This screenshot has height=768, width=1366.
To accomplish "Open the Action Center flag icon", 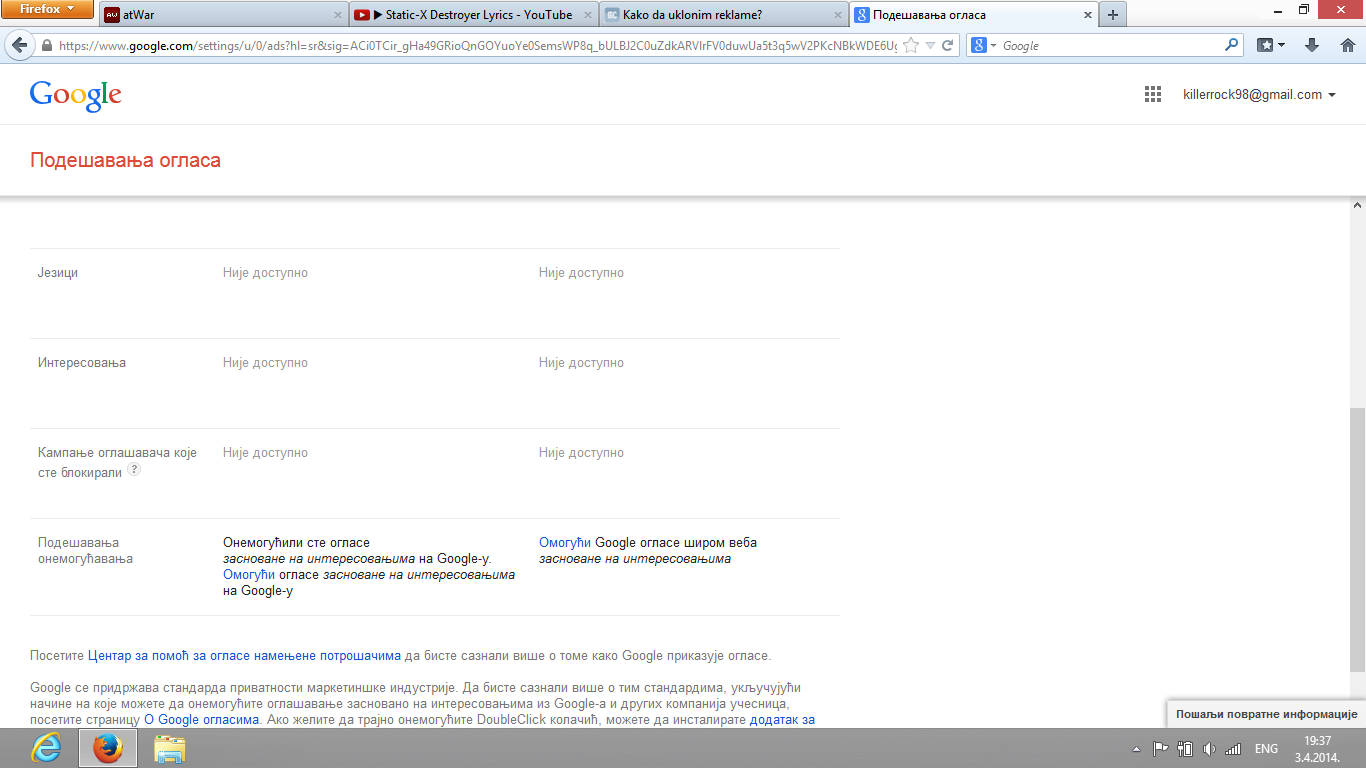I will tap(1160, 748).
